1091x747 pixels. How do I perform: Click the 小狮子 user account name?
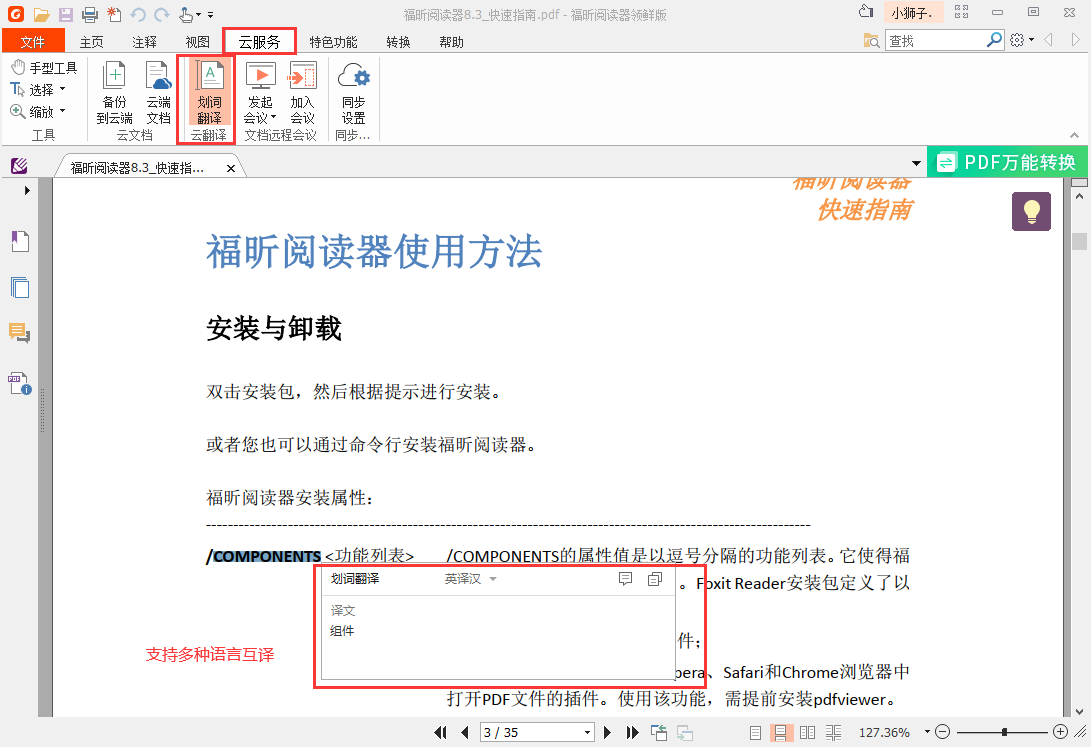tap(912, 13)
